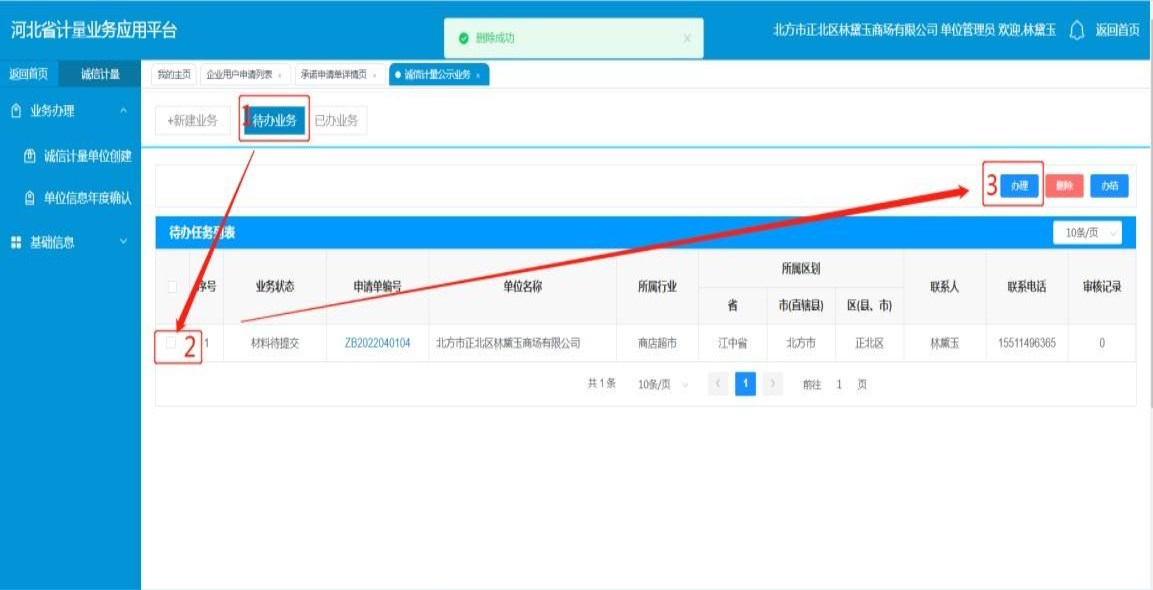Open the pagination 10条/页 page size selector
1153x590 pixels.
click(664, 385)
